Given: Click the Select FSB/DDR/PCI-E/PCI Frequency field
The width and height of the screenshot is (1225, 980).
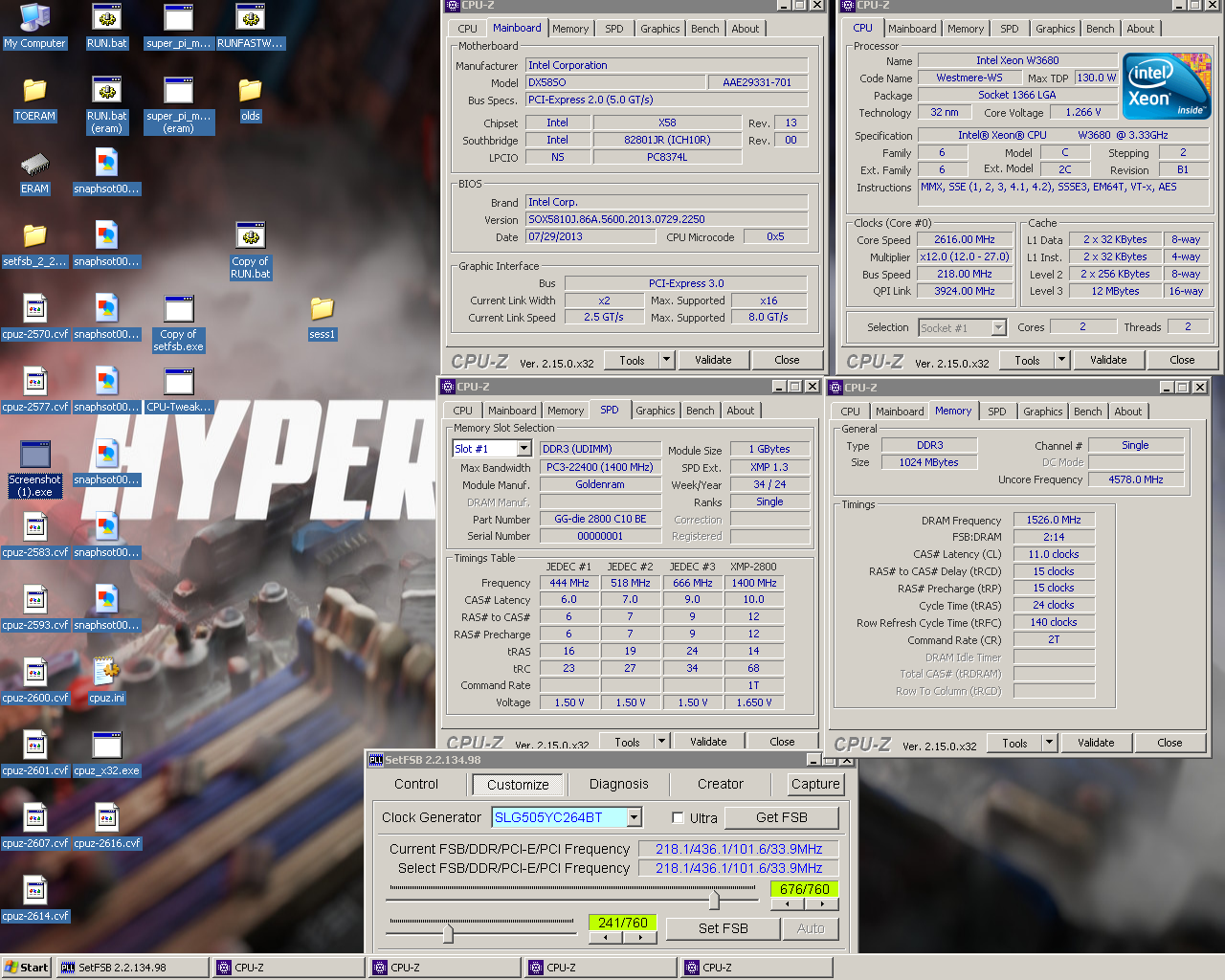Looking at the screenshot, I should click(x=739, y=868).
